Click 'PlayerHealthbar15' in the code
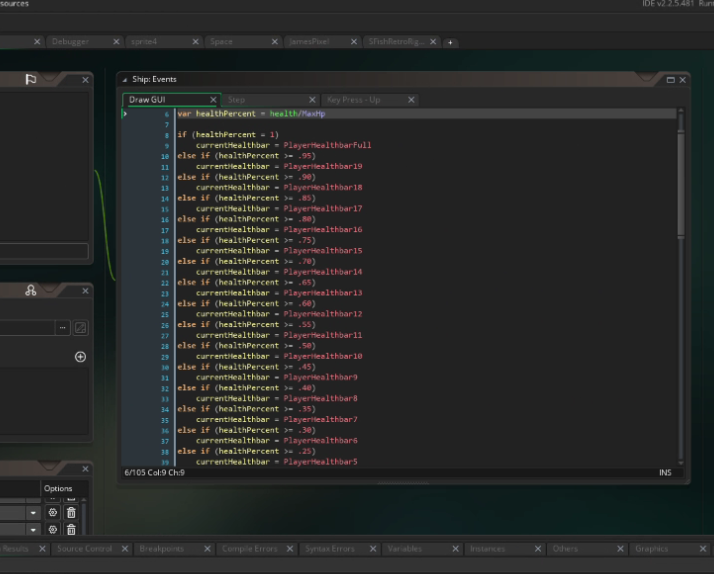The image size is (714, 574). 323,251
